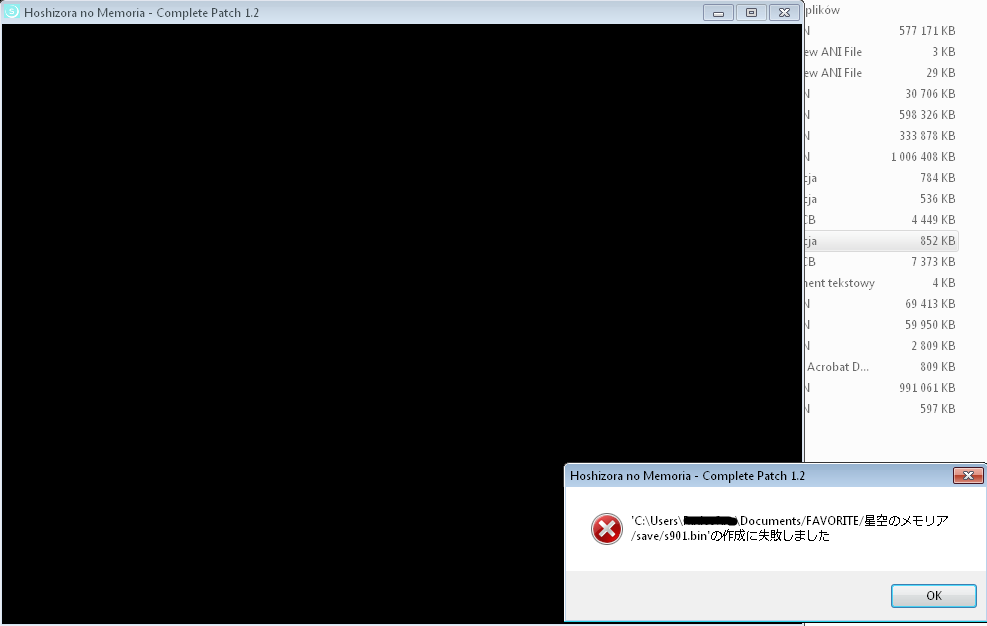Viewport: 987px width, 626px height.
Task: Maximize the Hoshizora no Memoria game window
Action: click(751, 12)
